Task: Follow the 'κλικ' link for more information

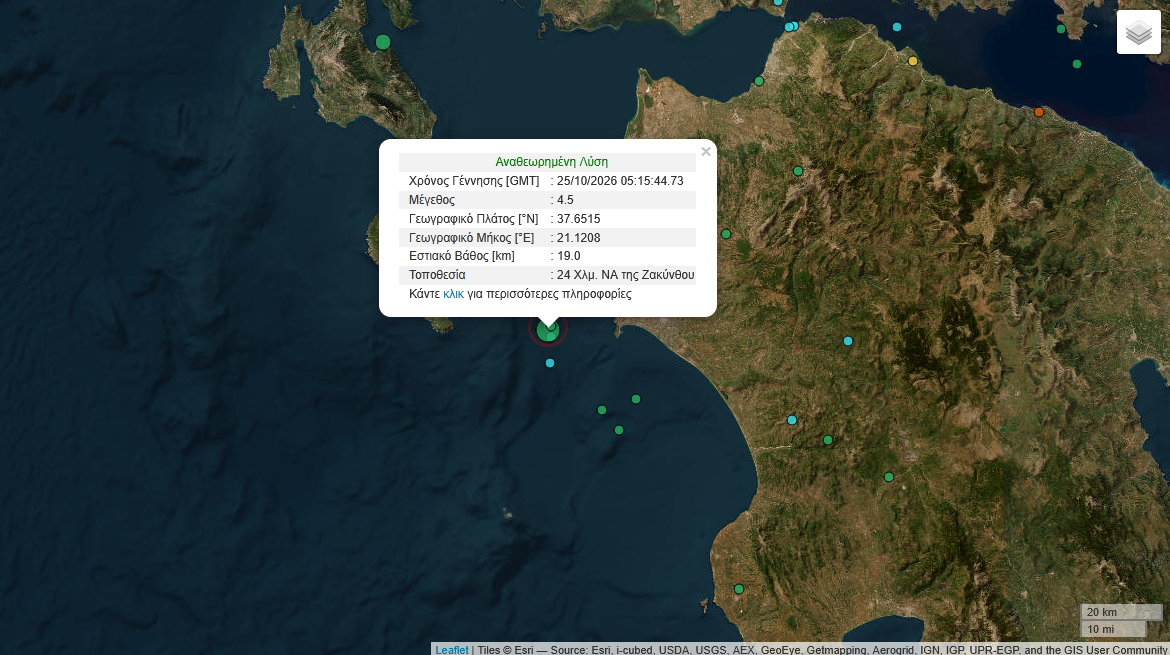Action: (453, 294)
